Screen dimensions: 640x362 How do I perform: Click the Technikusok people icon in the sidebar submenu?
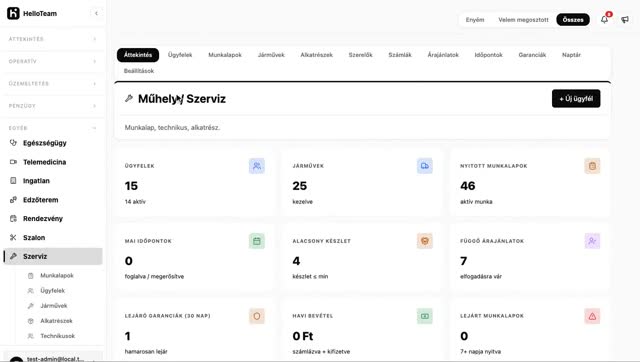[31, 336]
